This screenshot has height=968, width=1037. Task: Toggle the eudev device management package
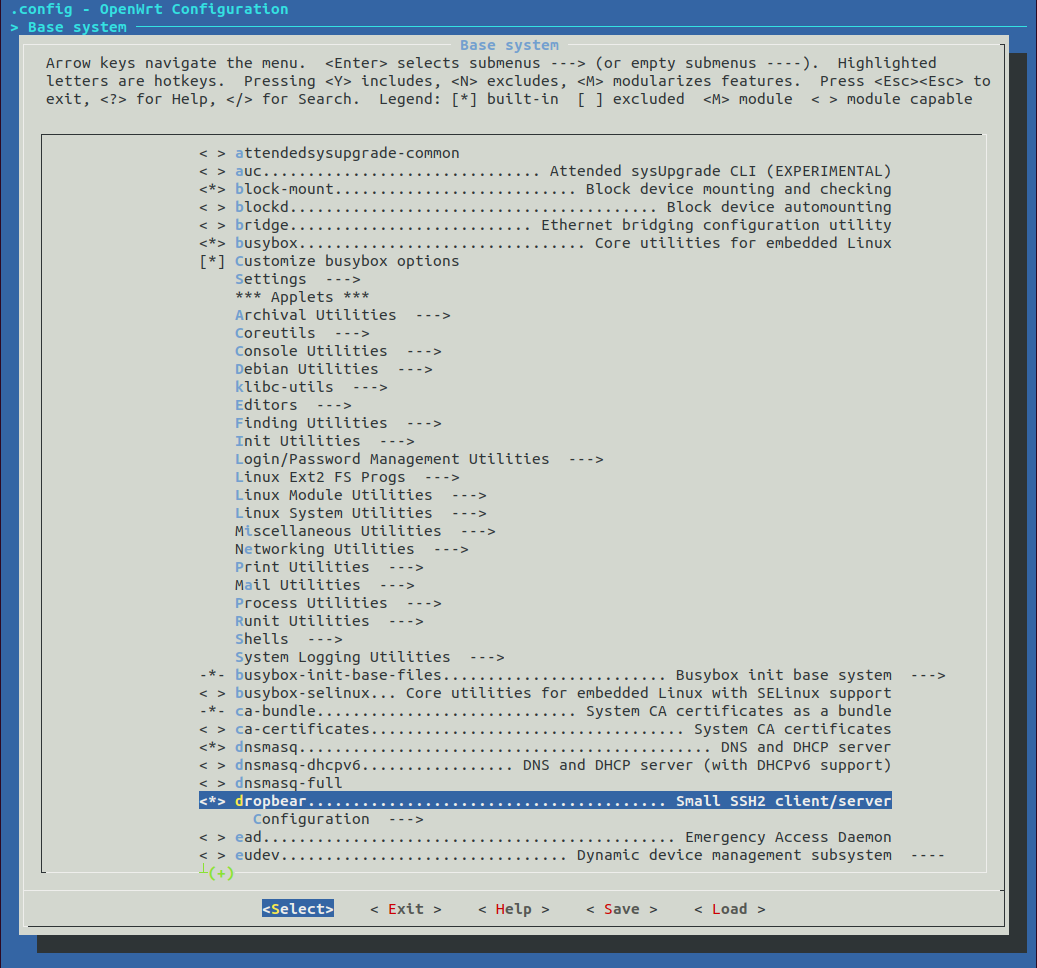tap(571, 855)
